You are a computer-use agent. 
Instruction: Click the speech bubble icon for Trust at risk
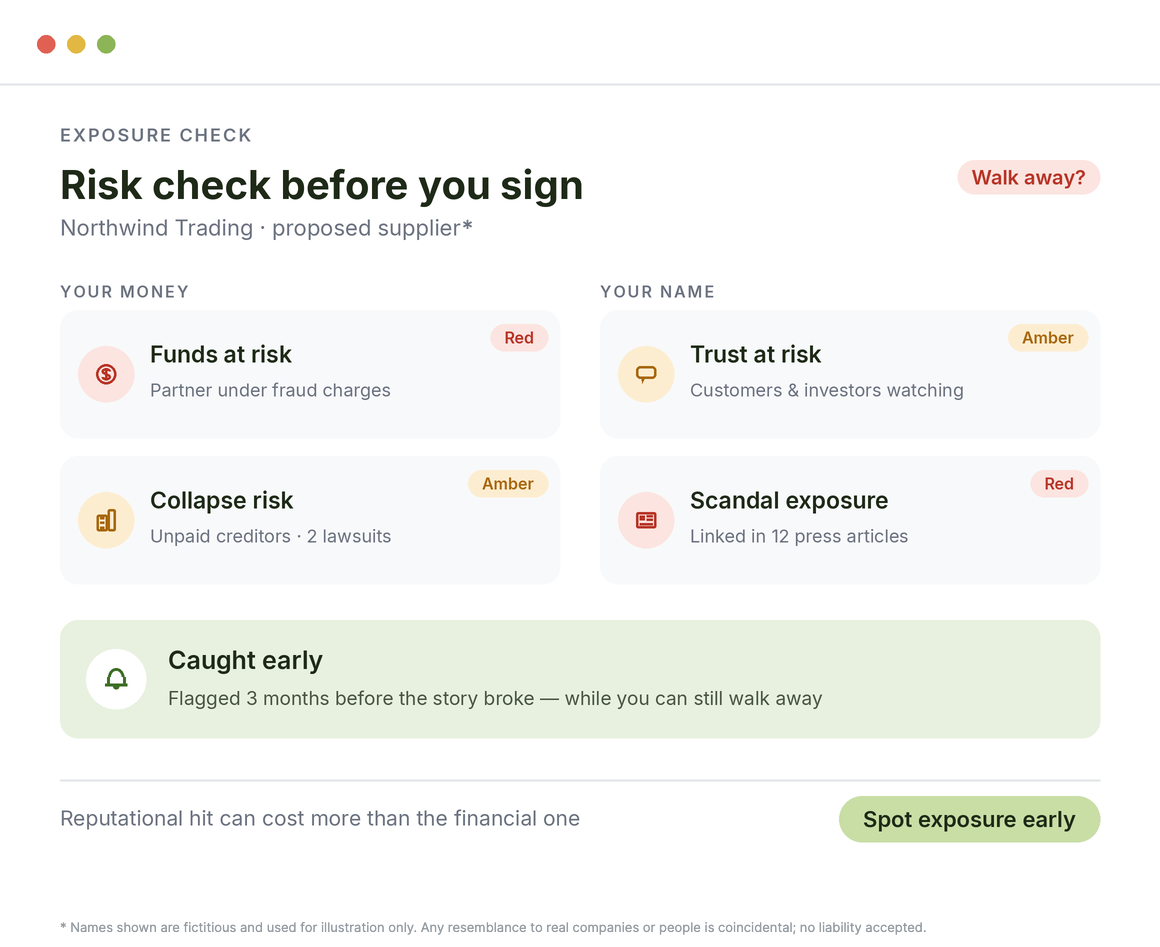point(646,374)
